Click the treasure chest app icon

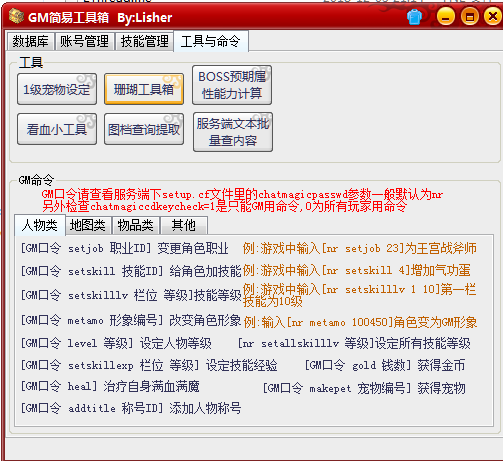16,16
